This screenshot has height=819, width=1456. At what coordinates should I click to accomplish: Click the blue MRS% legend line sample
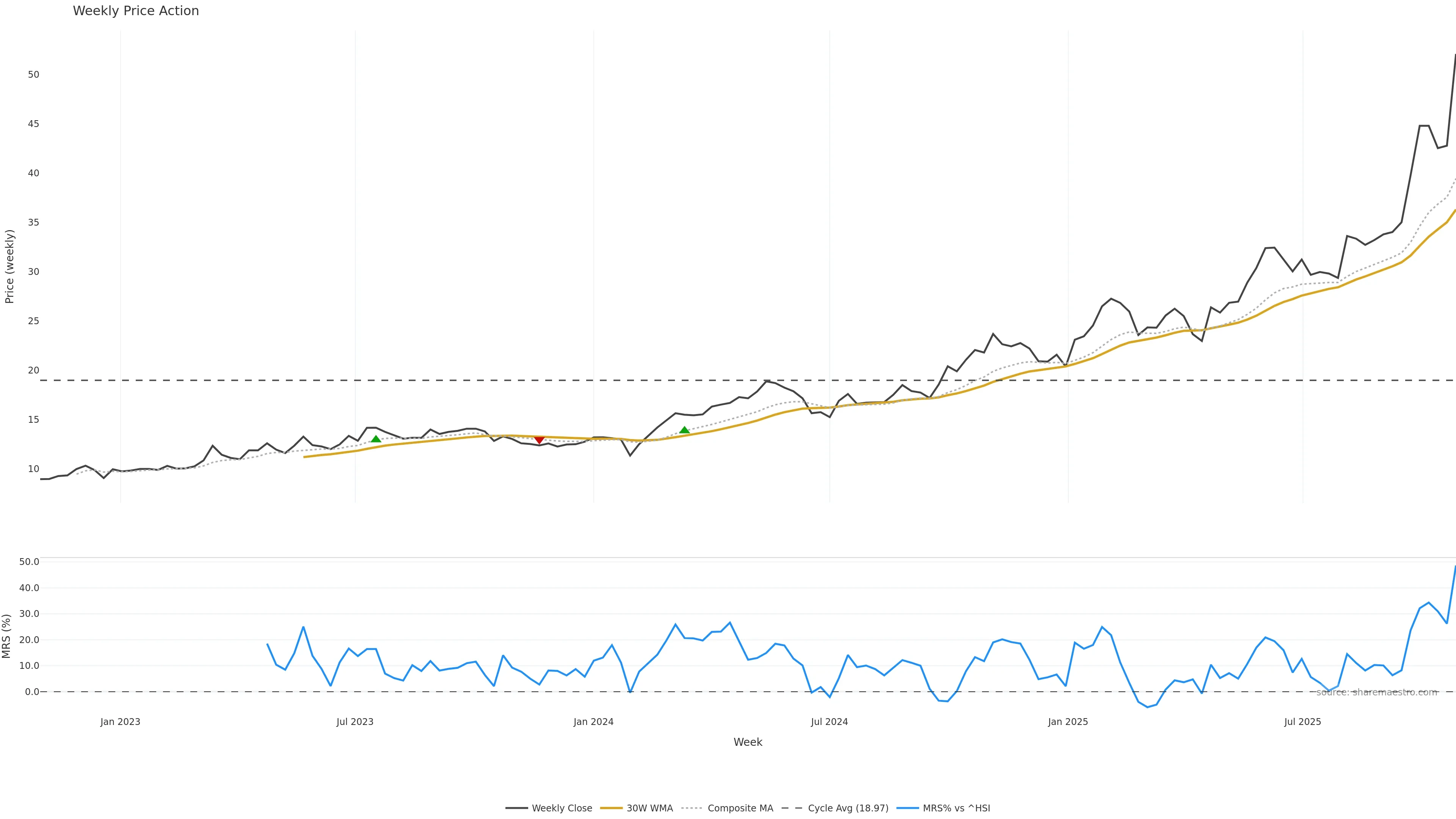[x=907, y=808]
